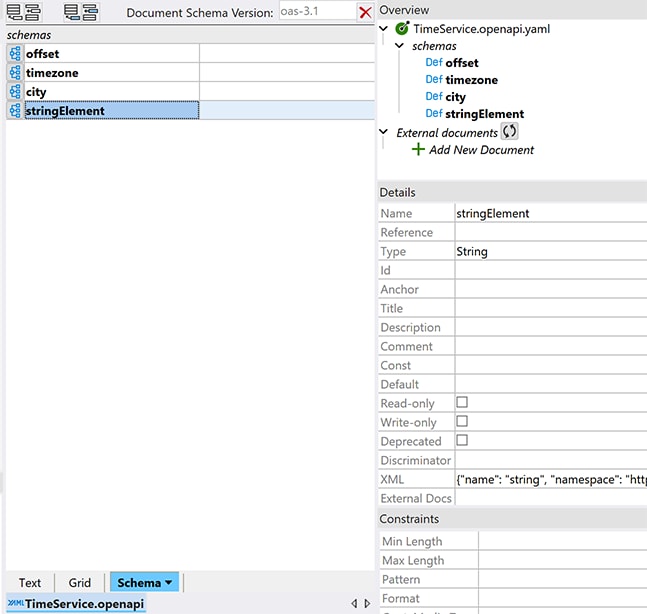Screen dimensions: 647x614
Task: Click the Pattern constraint field
Action: point(563,579)
